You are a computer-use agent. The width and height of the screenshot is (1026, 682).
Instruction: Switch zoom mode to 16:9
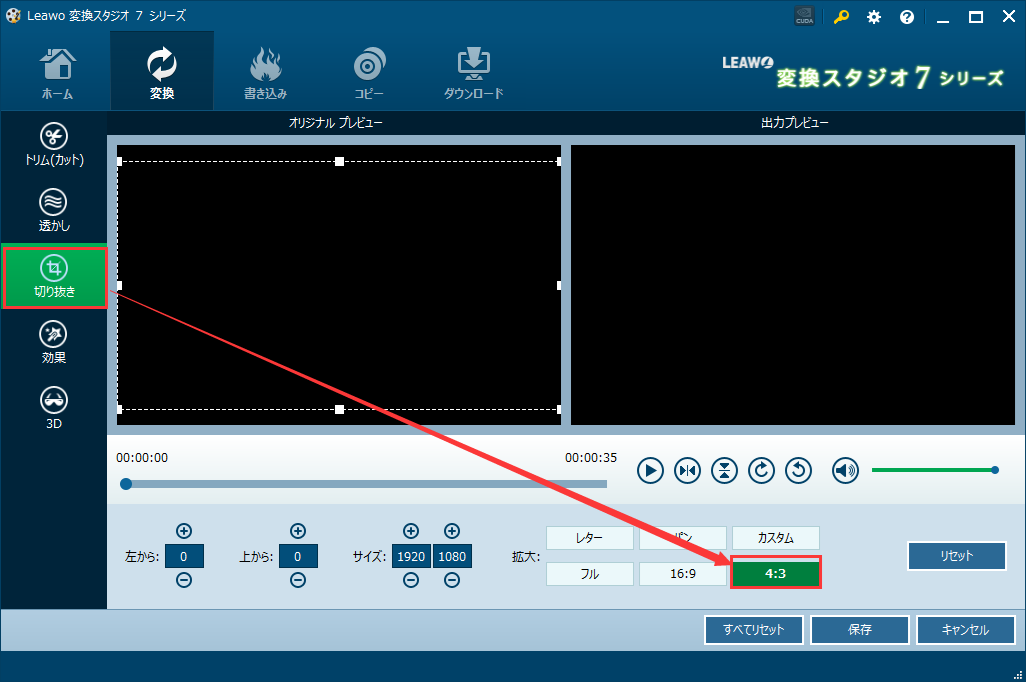click(x=682, y=572)
